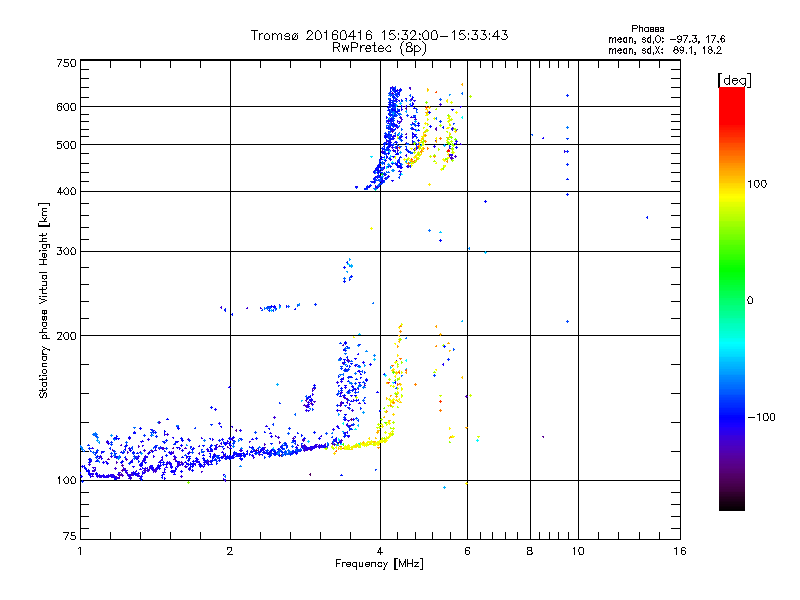The width and height of the screenshot is (800, 600).
Task: Click the x-axis tick label '1'
Action: tap(80, 551)
